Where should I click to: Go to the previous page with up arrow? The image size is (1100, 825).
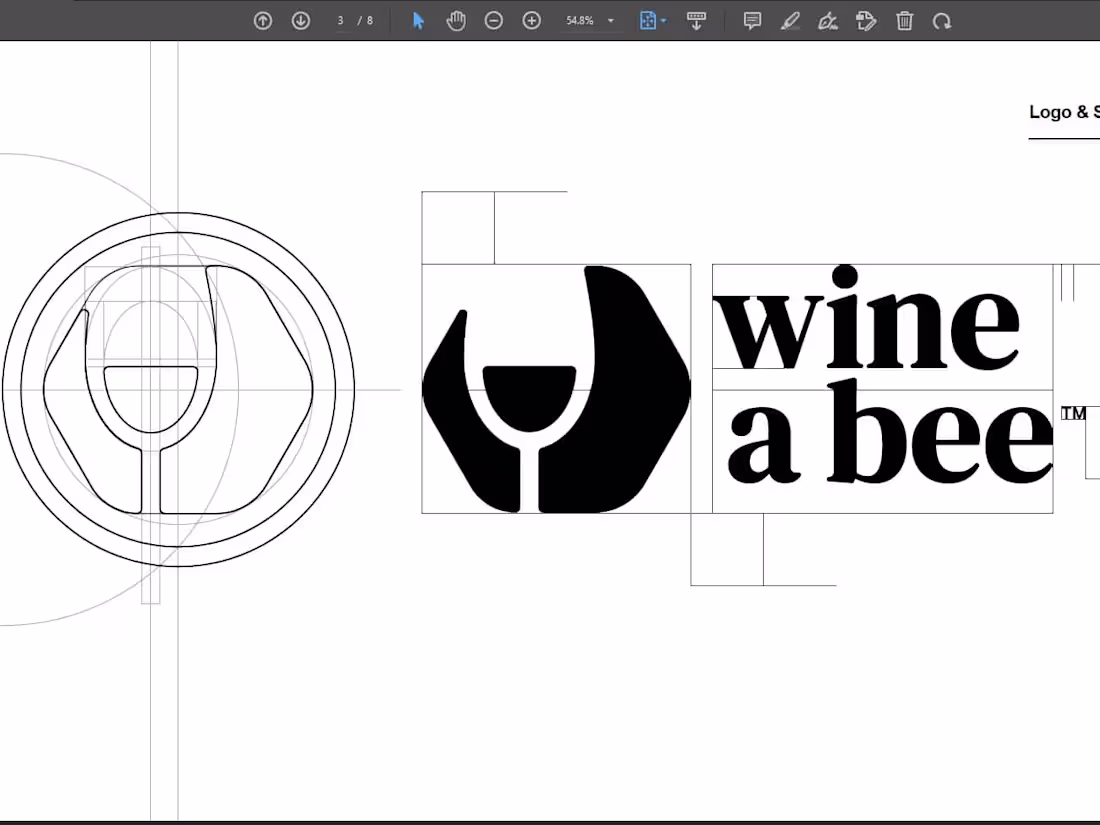[263, 20]
